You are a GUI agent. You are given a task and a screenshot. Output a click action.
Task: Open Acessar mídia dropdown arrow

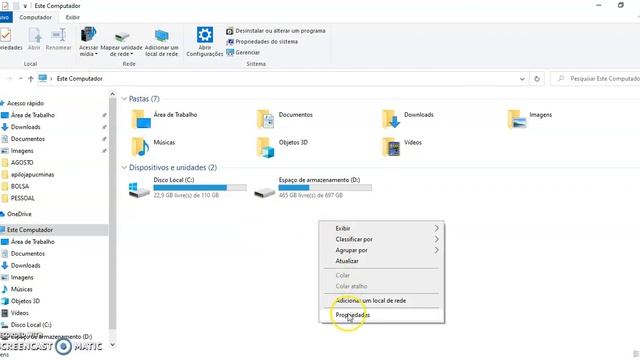click(x=96, y=54)
